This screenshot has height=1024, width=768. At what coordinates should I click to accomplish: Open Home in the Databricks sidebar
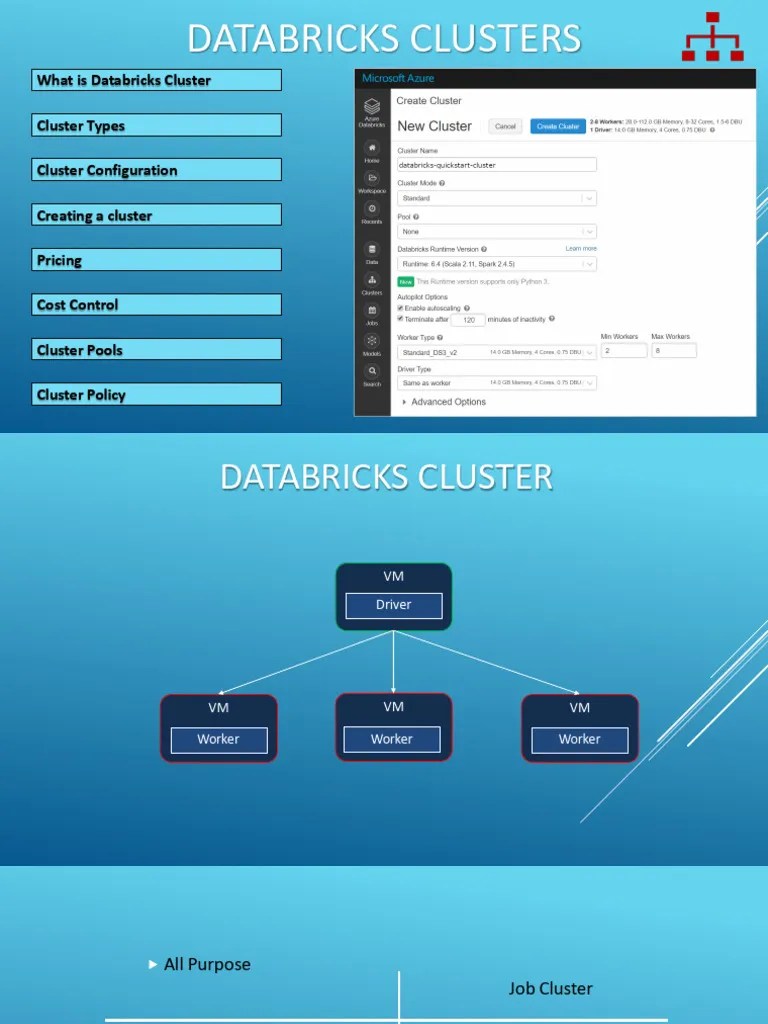coord(372,148)
